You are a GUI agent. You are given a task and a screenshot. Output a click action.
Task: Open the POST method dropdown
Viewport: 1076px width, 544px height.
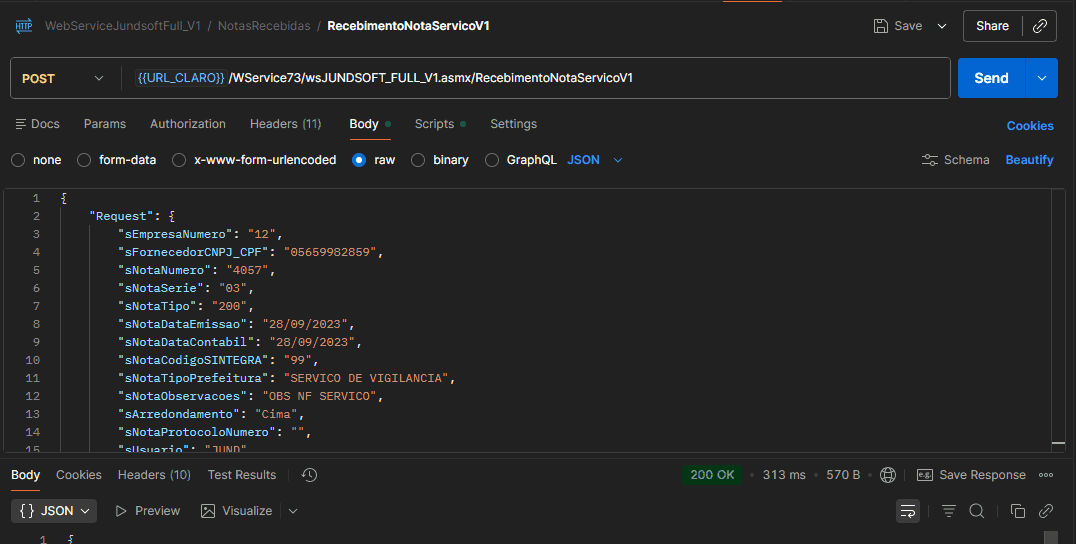[x=62, y=78]
